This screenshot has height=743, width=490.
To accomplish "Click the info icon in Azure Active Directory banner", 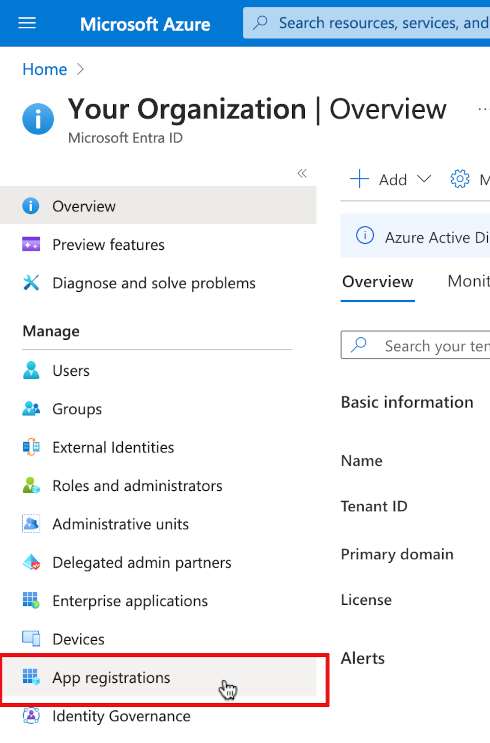I will pos(365,236).
